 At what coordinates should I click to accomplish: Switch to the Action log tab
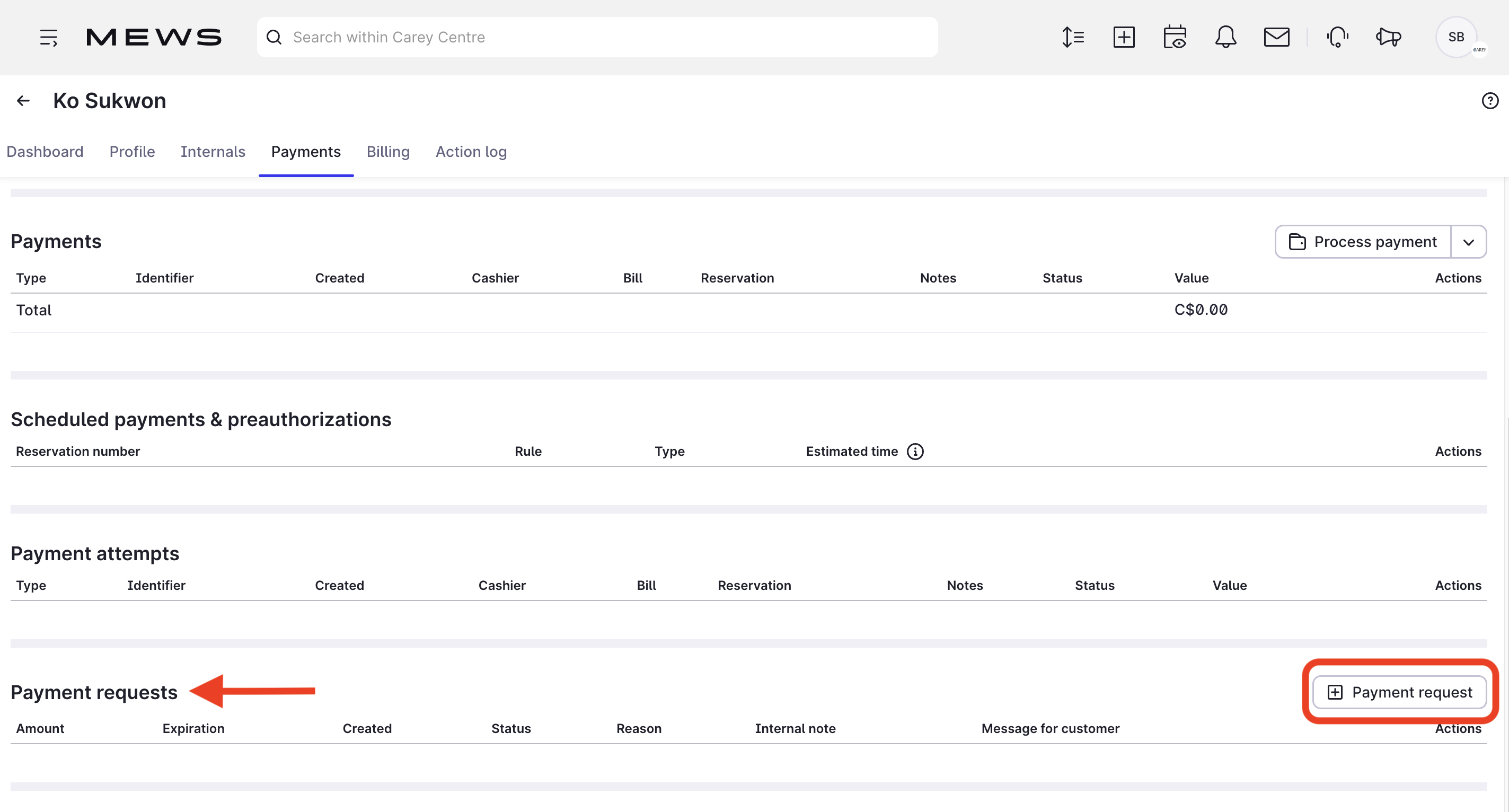471,152
